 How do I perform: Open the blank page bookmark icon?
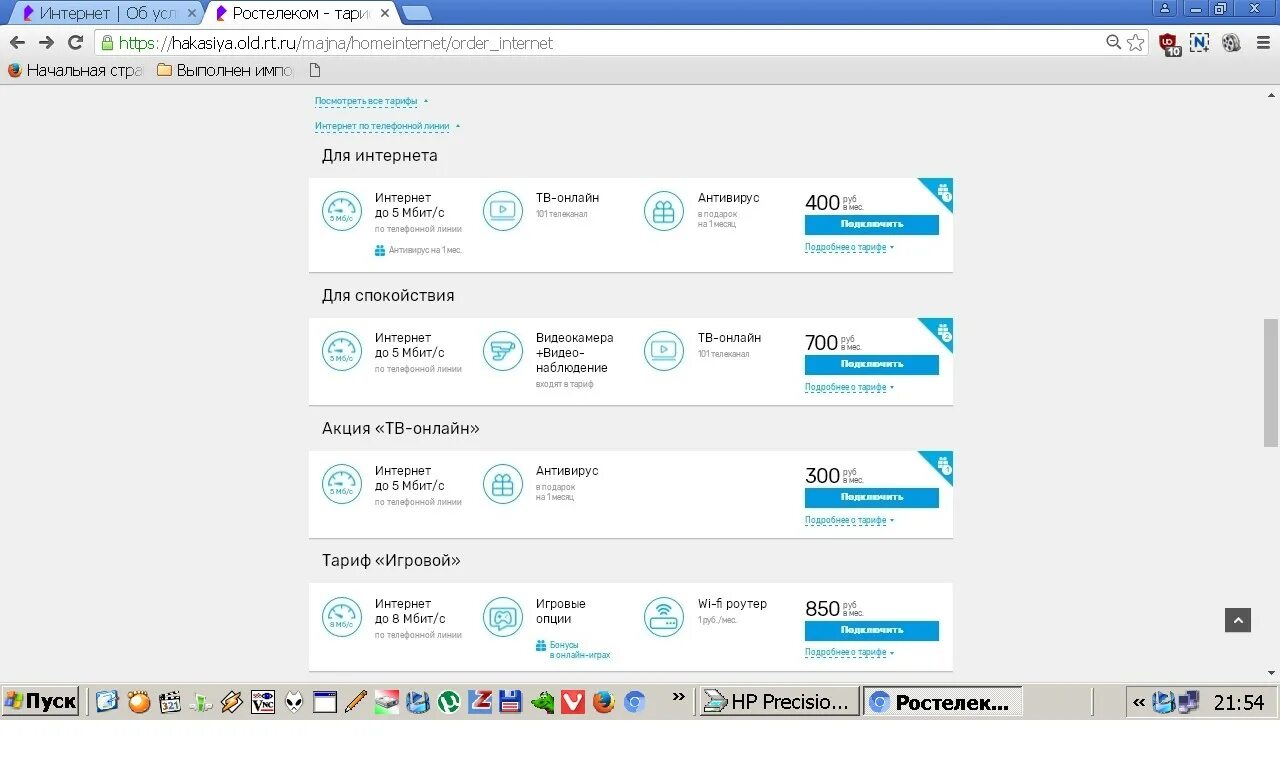(x=315, y=70)
